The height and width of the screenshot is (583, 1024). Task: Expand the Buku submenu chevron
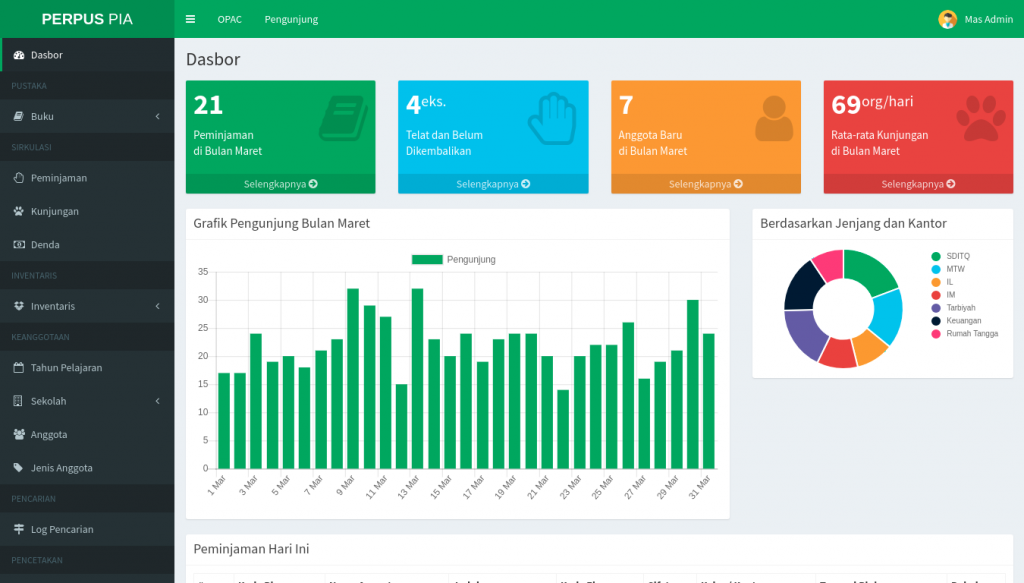157,117
